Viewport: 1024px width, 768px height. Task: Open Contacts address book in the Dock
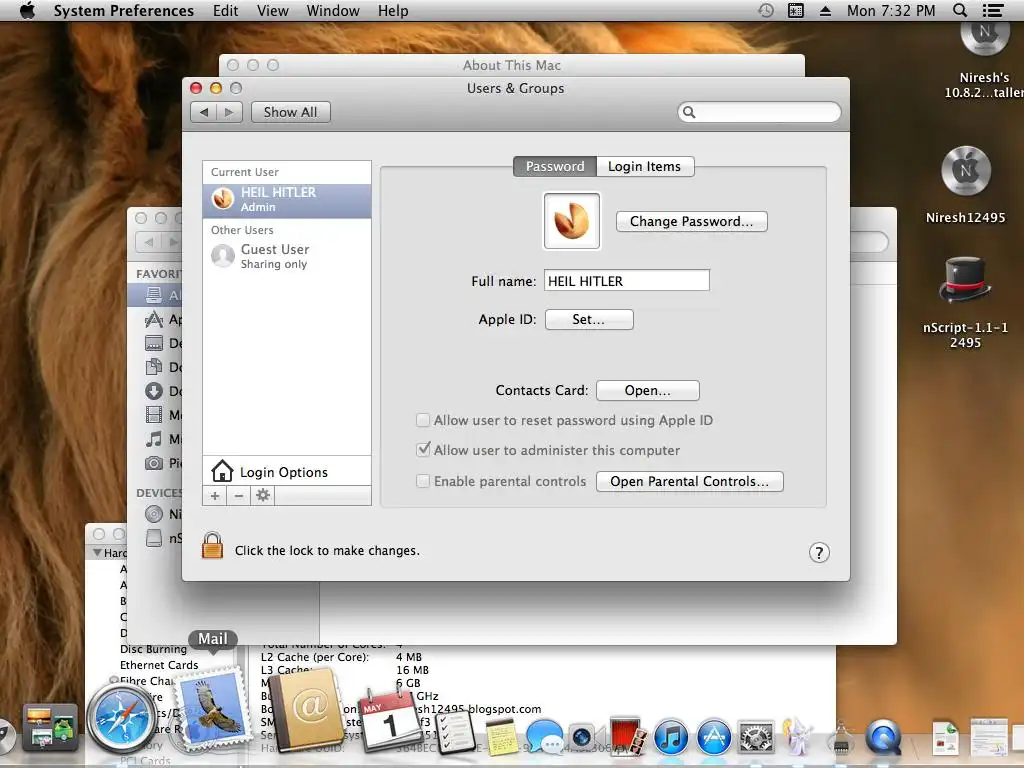(307, 711)
